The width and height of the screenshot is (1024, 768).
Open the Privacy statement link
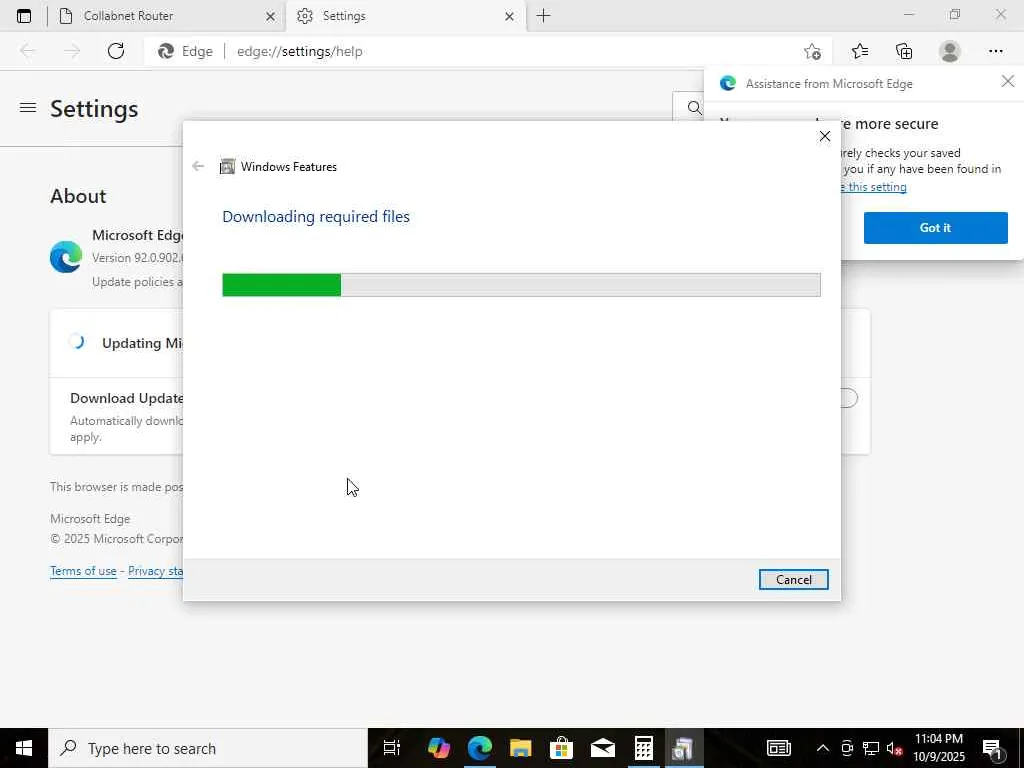(x=155, y=571)
